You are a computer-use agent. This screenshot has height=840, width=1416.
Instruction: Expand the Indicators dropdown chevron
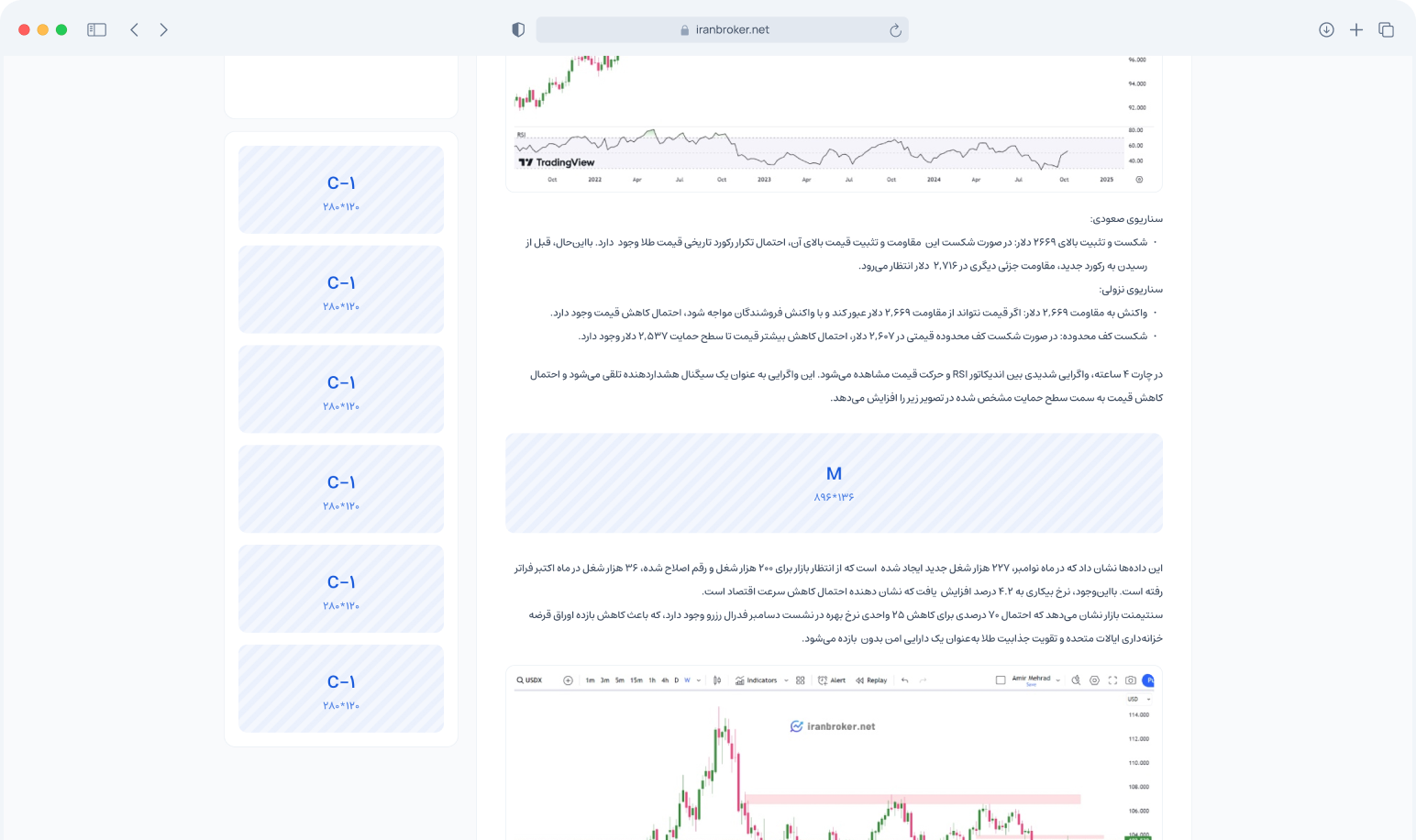[x=786, y=680]
